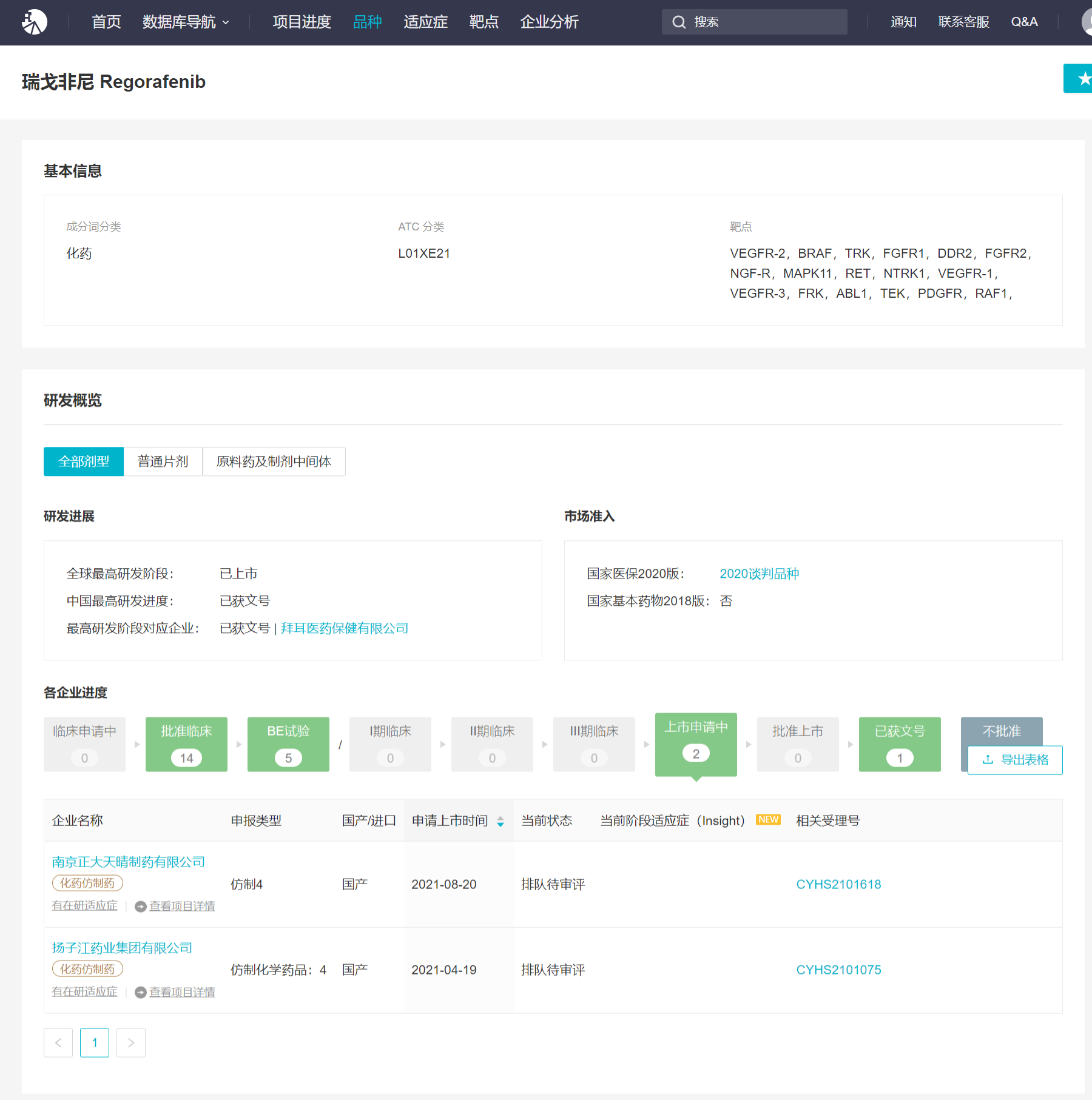Open 查看项目详情 for 扬子江药业
Viewport: 1092px width, 1100px height.
[182, 993]
